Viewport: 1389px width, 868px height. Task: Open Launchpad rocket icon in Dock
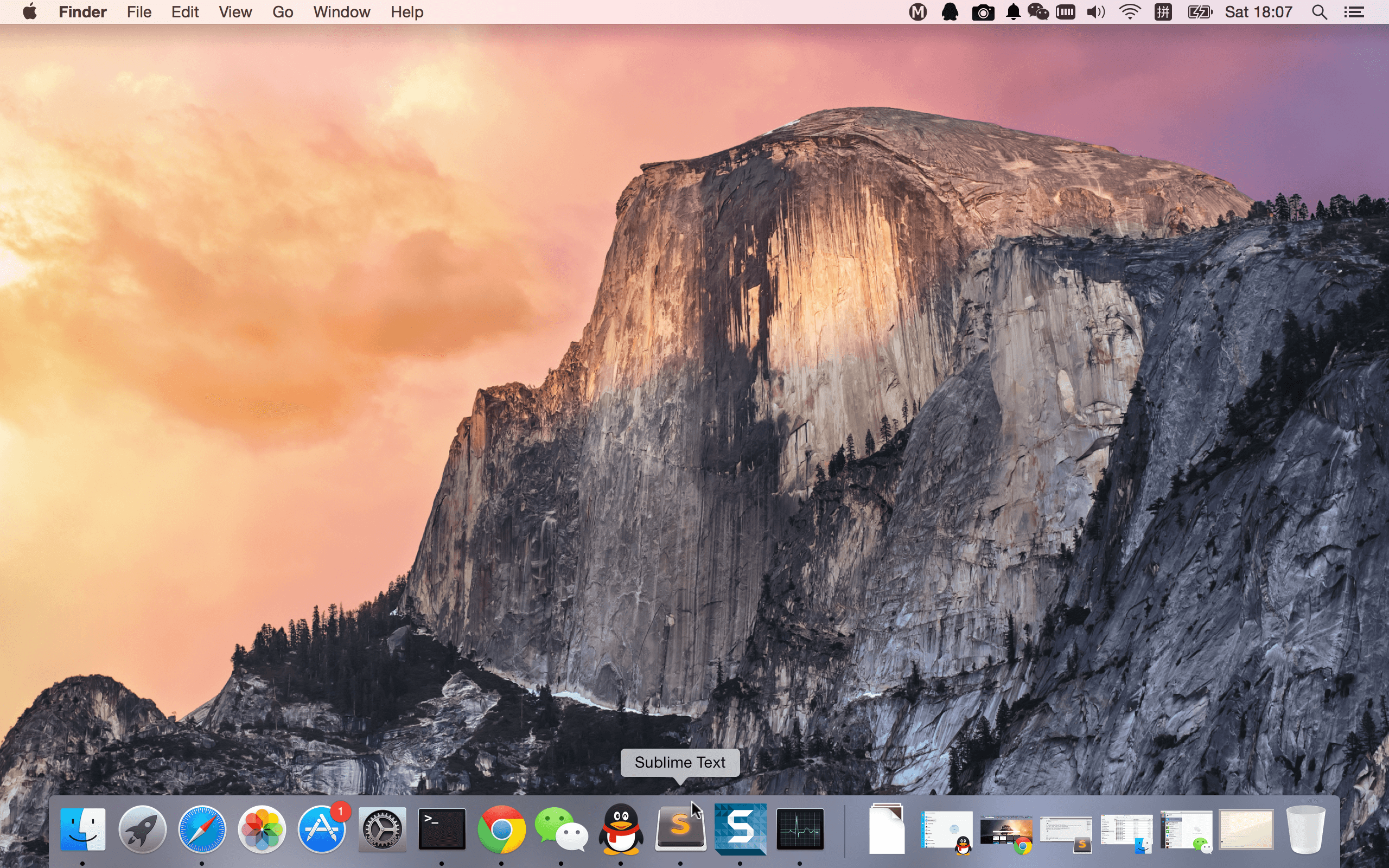tap(142, 829)
